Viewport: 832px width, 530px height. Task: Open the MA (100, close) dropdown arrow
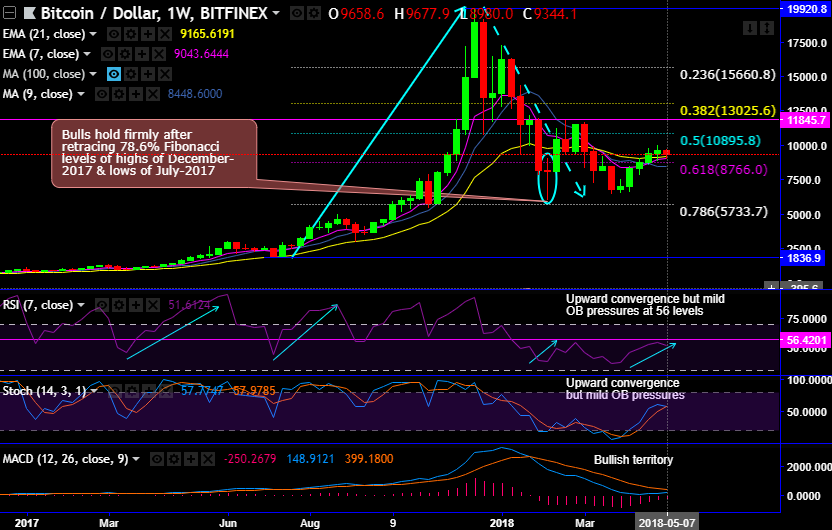[93, 74]
